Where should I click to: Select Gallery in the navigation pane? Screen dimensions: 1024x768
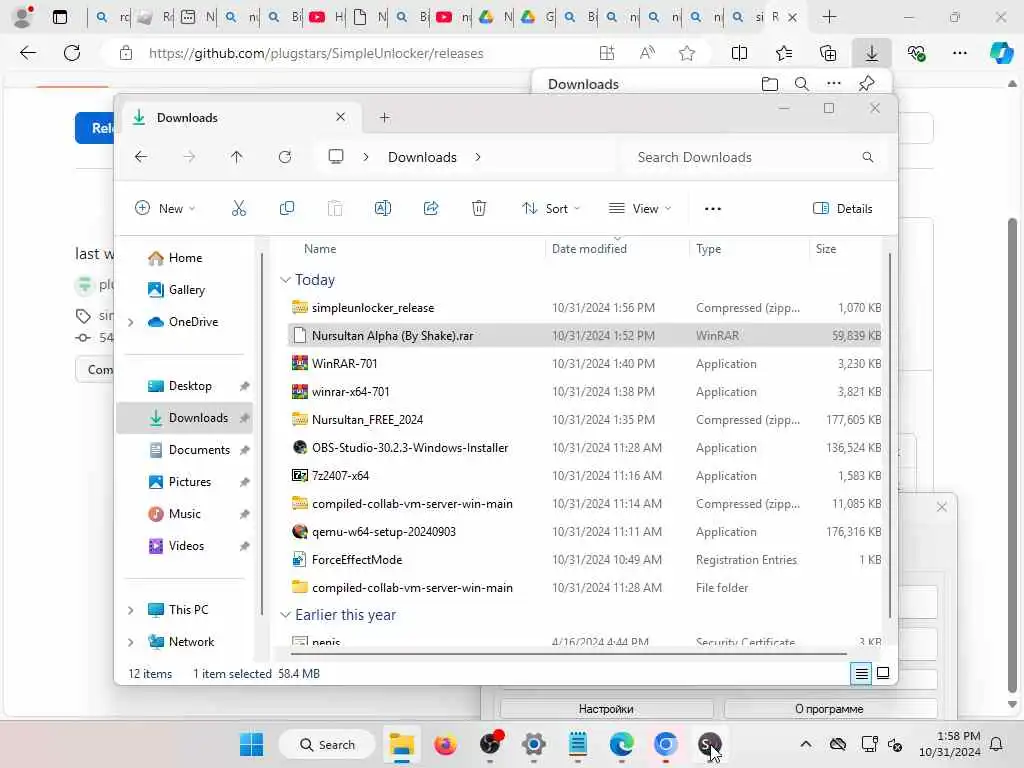tap(185, 290)
